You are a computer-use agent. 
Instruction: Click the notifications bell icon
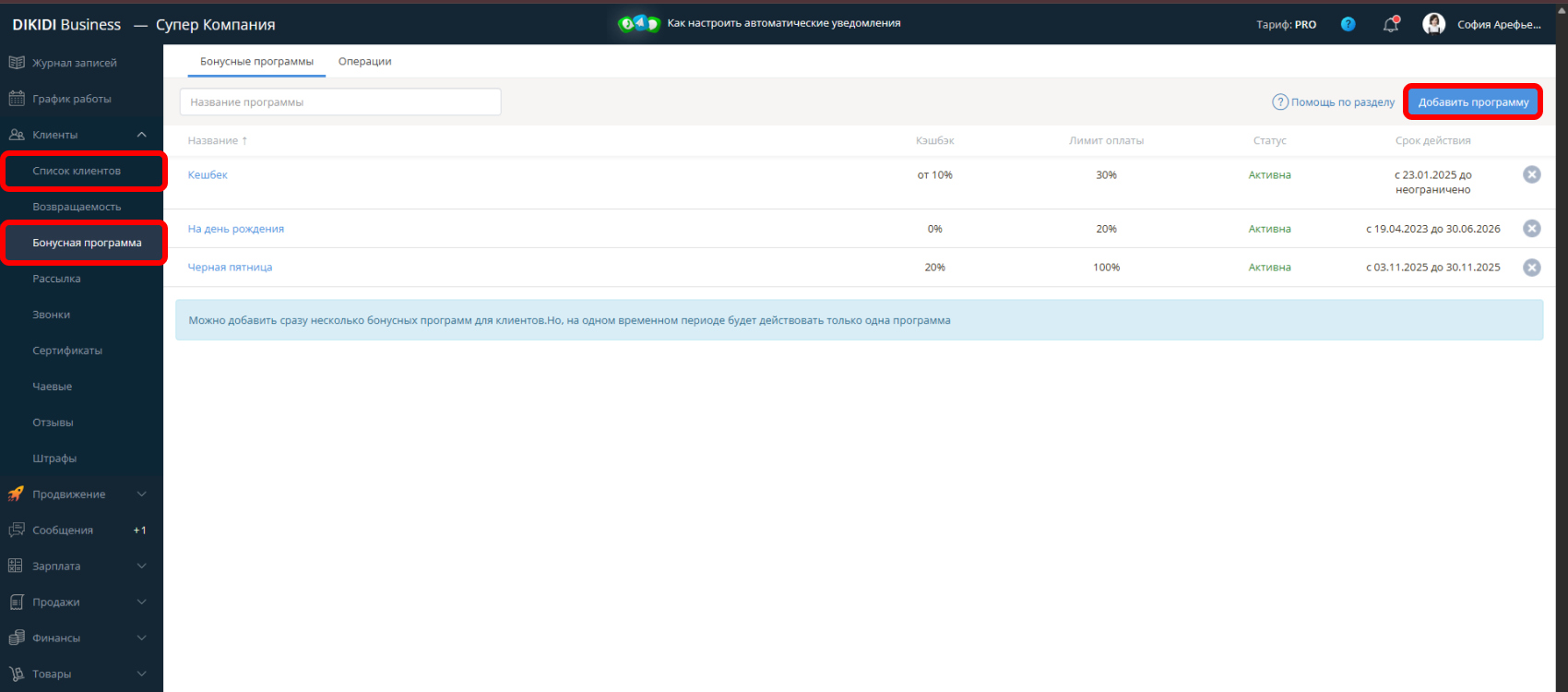(1391, 25)
